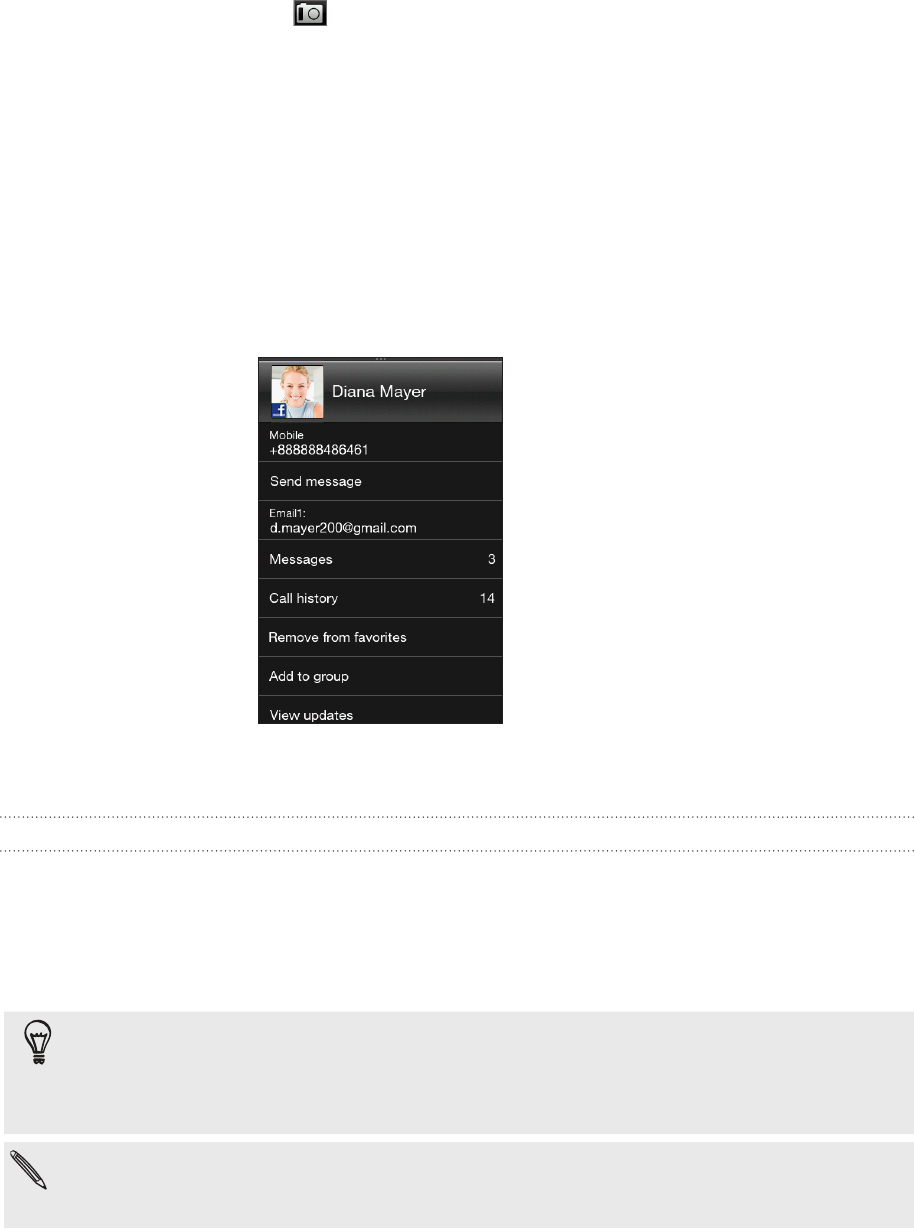Tap the three-dot handle above contact header
The image size is (914, 1229).
pyautogui.click(x=381, y=358)
